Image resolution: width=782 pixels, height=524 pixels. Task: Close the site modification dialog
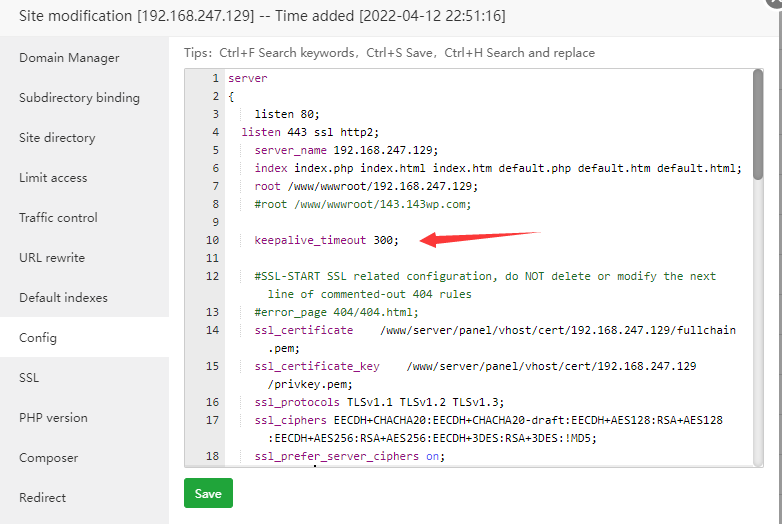point(775,3)
